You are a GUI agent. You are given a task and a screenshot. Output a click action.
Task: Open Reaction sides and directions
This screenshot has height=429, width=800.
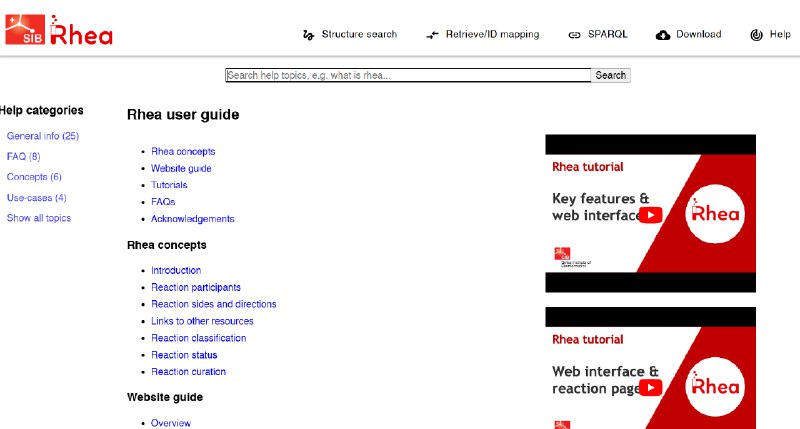point(214,304)
